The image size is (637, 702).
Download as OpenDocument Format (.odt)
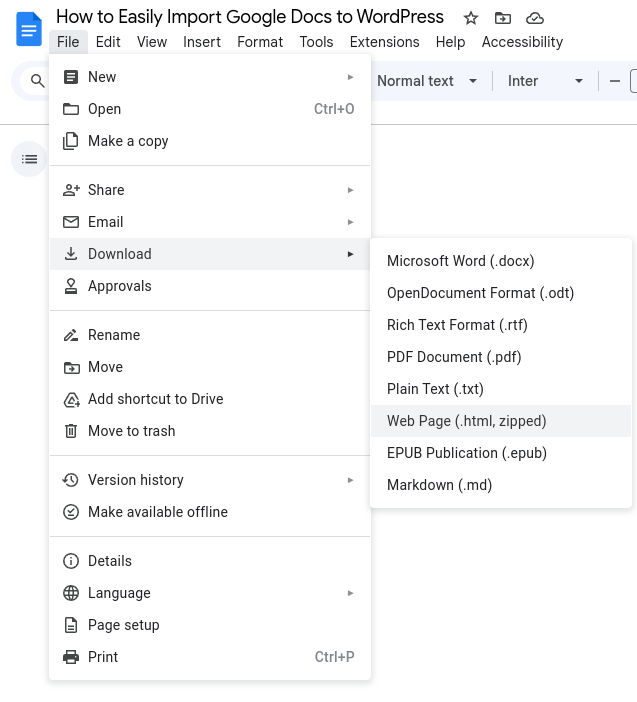click(x=501, y=293)
